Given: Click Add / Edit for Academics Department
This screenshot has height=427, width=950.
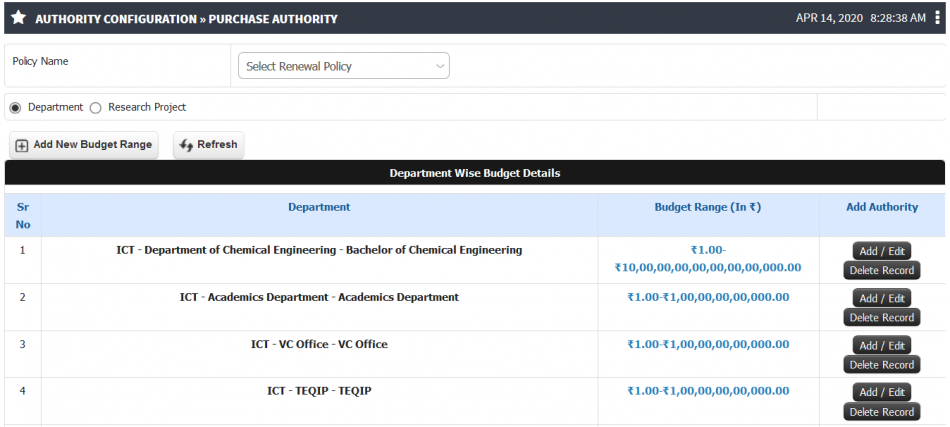Looking at the screenshot, I should [x=882, y=298].
